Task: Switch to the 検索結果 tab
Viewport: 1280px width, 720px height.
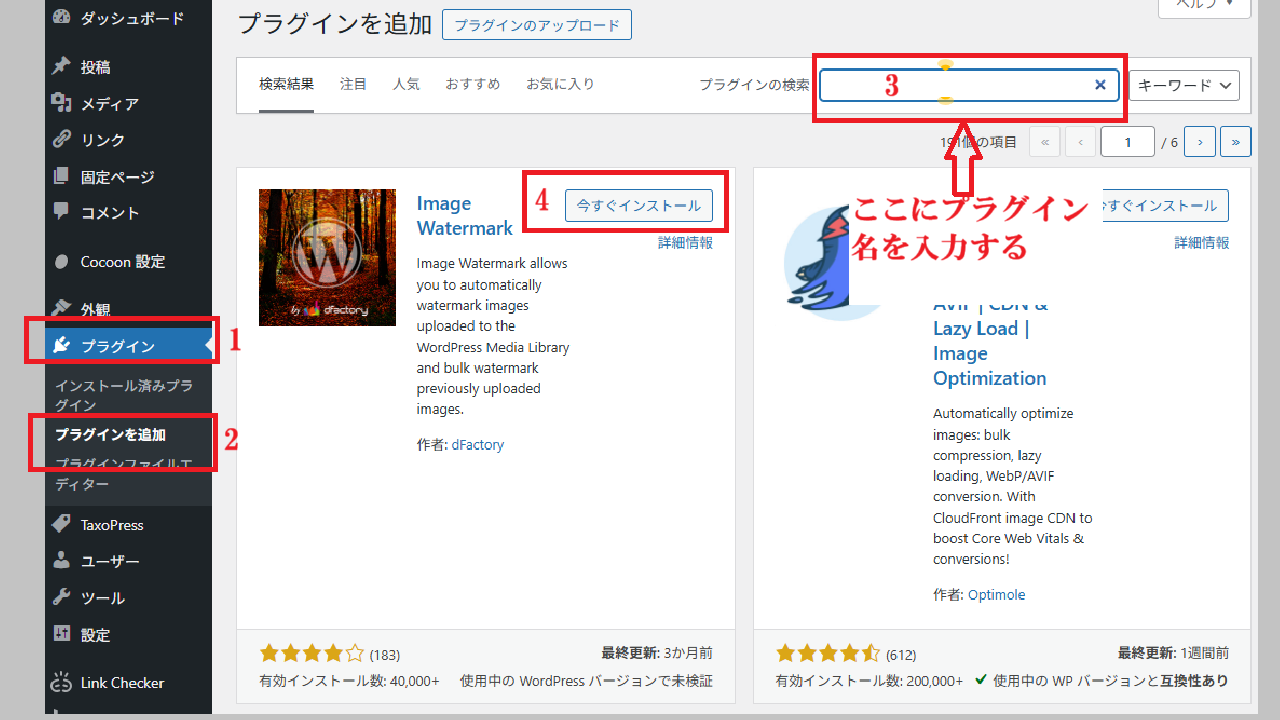Action: 286,84
